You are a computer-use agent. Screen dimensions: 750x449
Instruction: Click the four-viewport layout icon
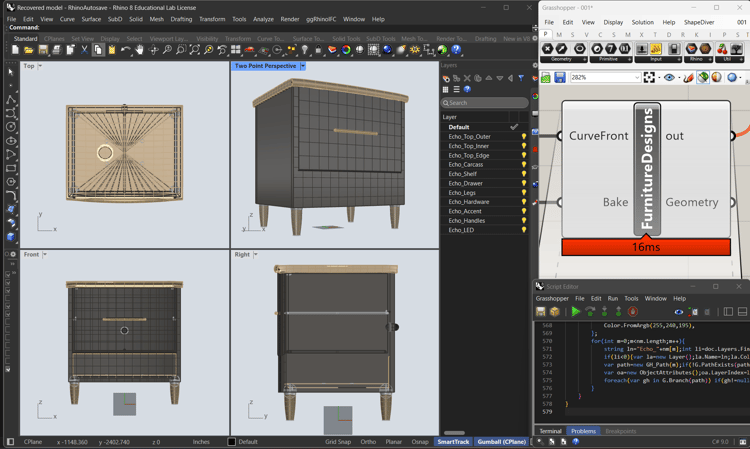pos(235,50)
